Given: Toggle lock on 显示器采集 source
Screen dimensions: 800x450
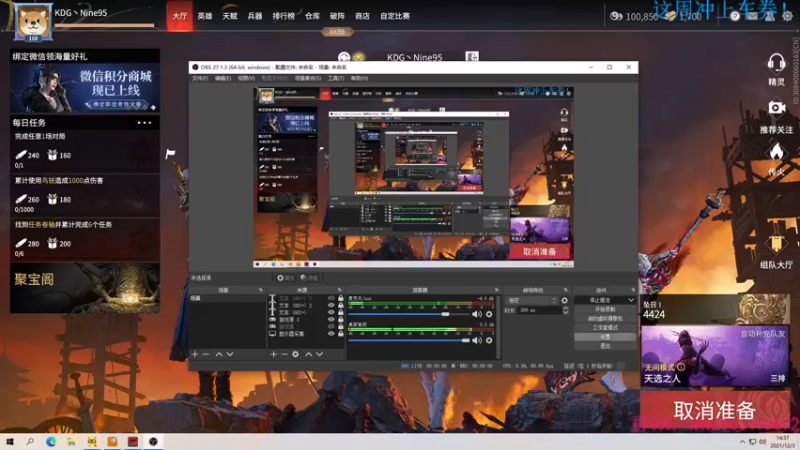Looking at the screenshot, I should pos(341,334).
